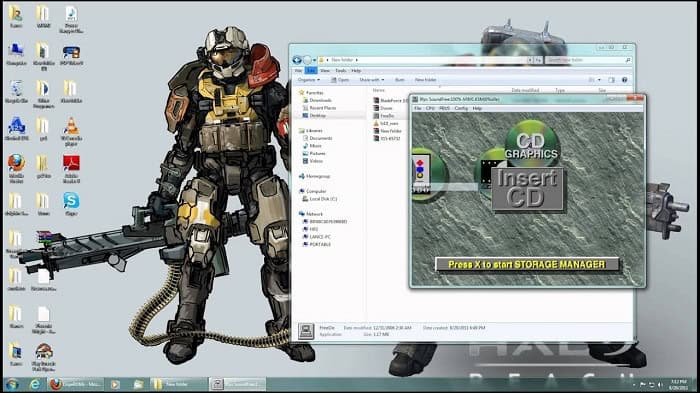Click Internet Explorer in the taskbar
This screenshot has height=393, width=700.
click(35, 384)
